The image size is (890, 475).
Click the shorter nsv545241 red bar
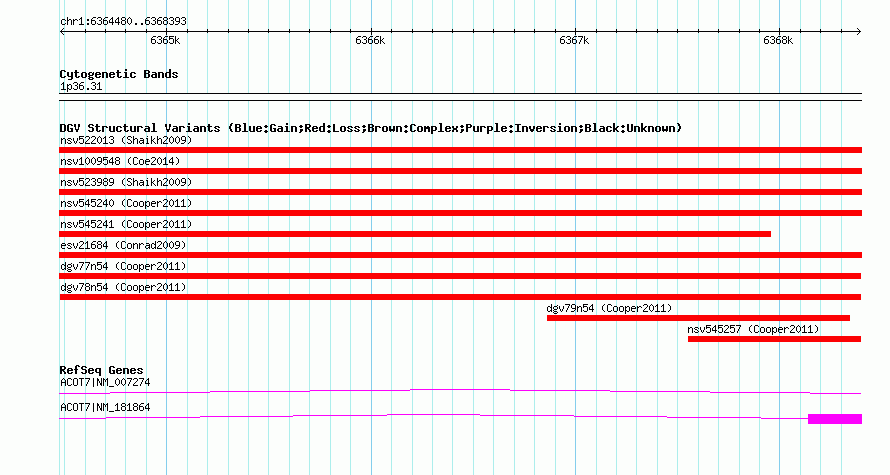415,234
